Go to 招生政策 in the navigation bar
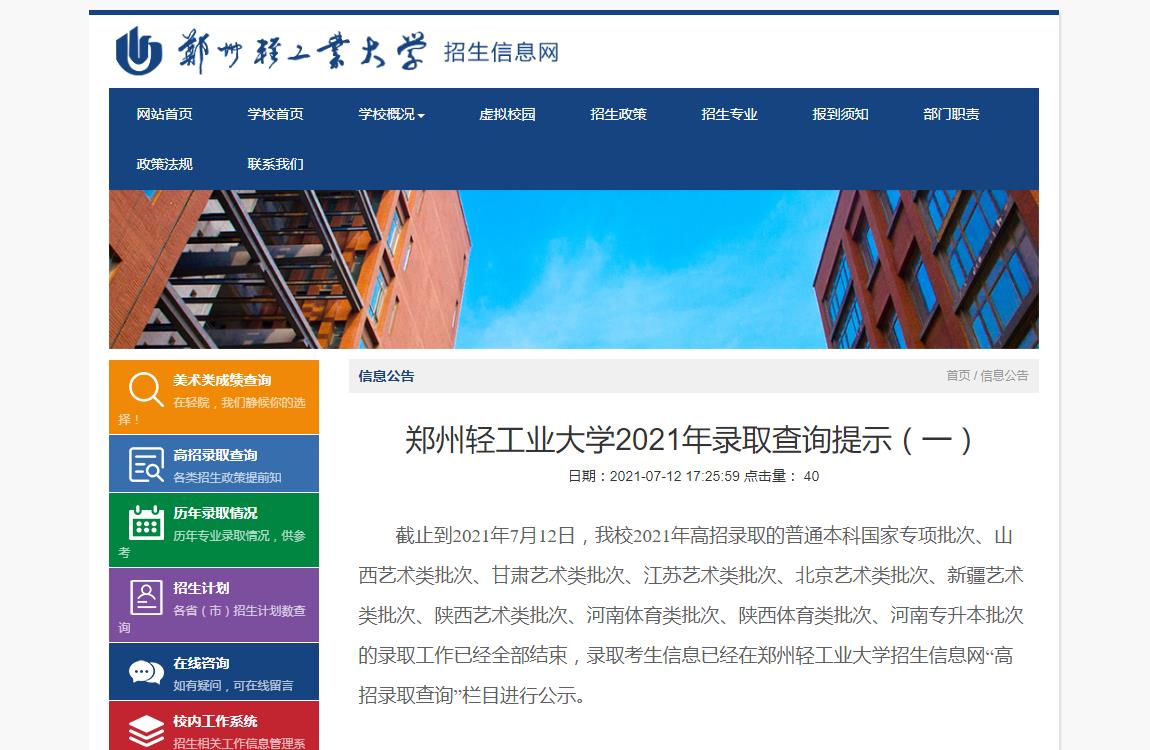Viewport: 1150px width, 750px height. tap(618, 114)
